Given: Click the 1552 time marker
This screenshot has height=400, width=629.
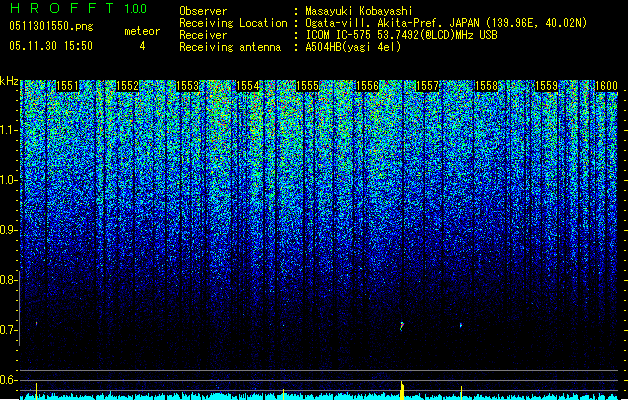Looking at the screenshot, I should pyautogui.click(x=127, y=86).
